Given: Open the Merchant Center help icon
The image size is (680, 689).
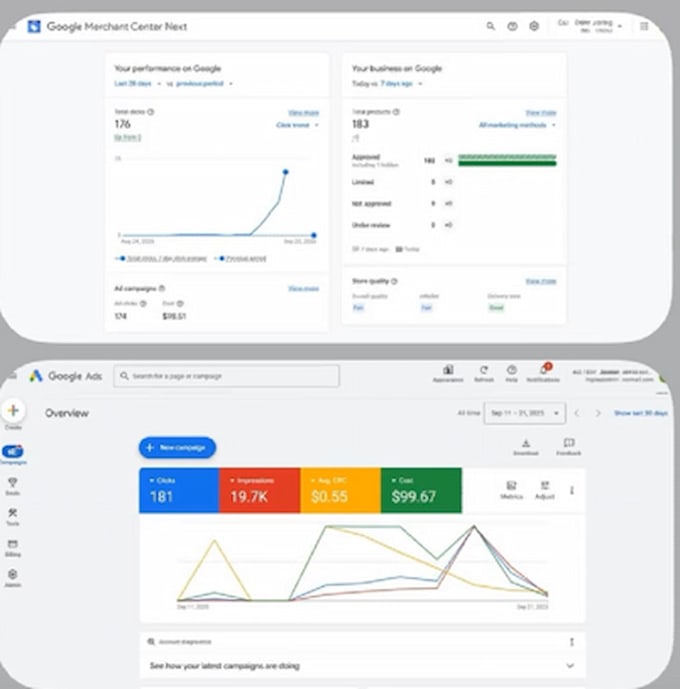Looking at the screenshot, I should click(x=512, y=26).
